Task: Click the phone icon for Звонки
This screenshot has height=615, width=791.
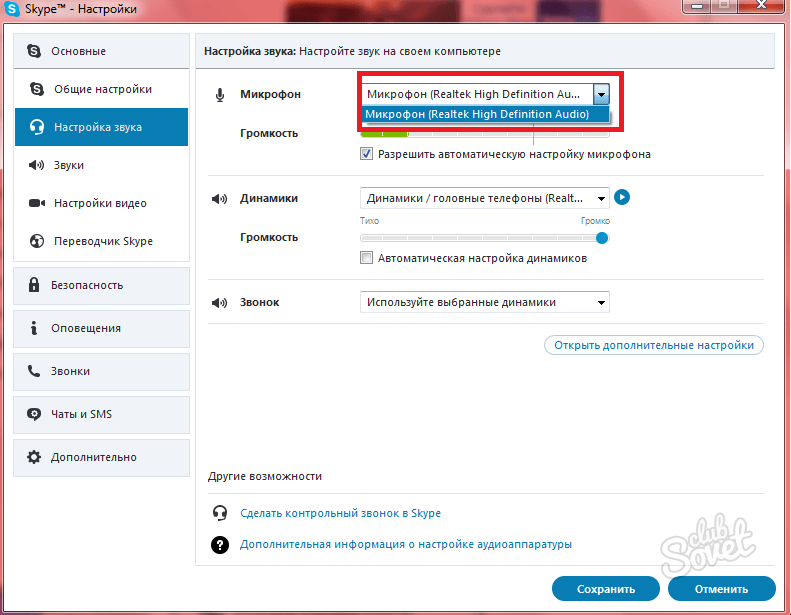Action: coord(35,371)
